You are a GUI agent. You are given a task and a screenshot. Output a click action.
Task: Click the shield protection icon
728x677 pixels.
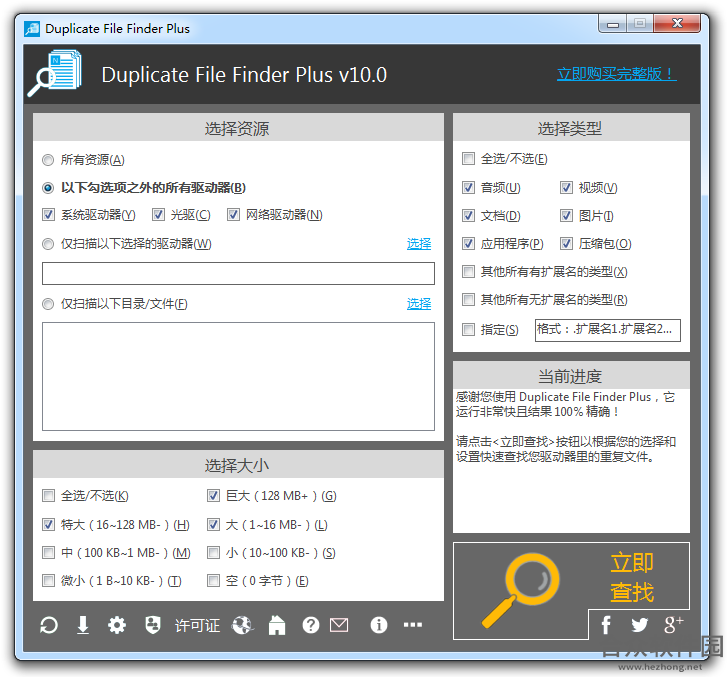click(153, 625)
